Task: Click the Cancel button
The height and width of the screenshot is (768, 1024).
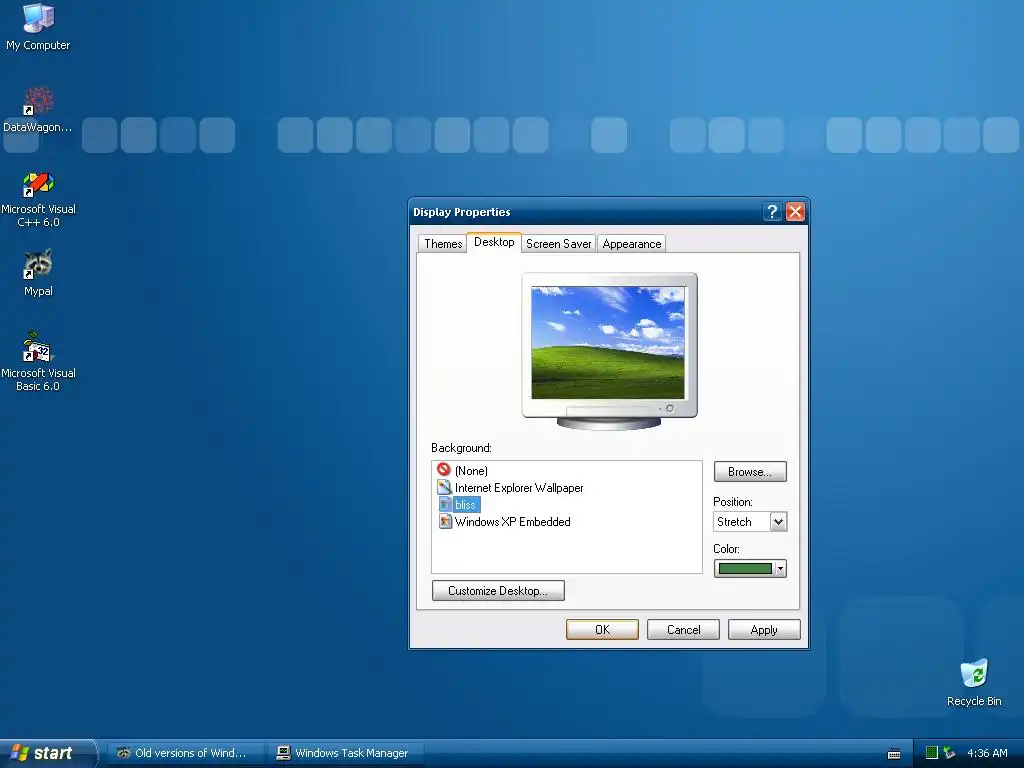Action: [683, 630]
